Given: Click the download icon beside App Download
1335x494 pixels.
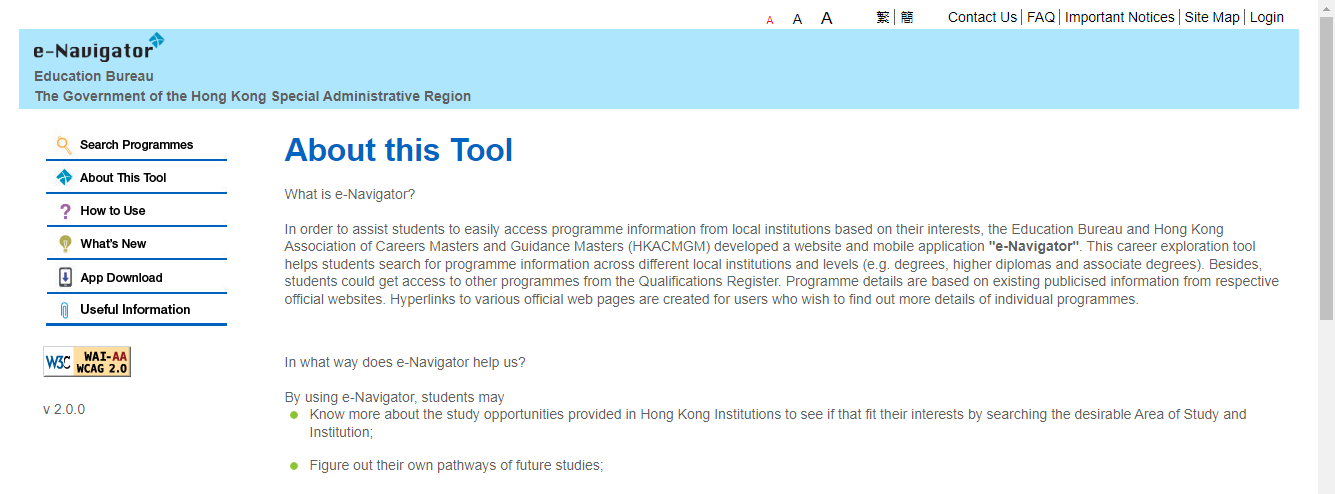Looking at the screenshot, I should coord(65,277).
